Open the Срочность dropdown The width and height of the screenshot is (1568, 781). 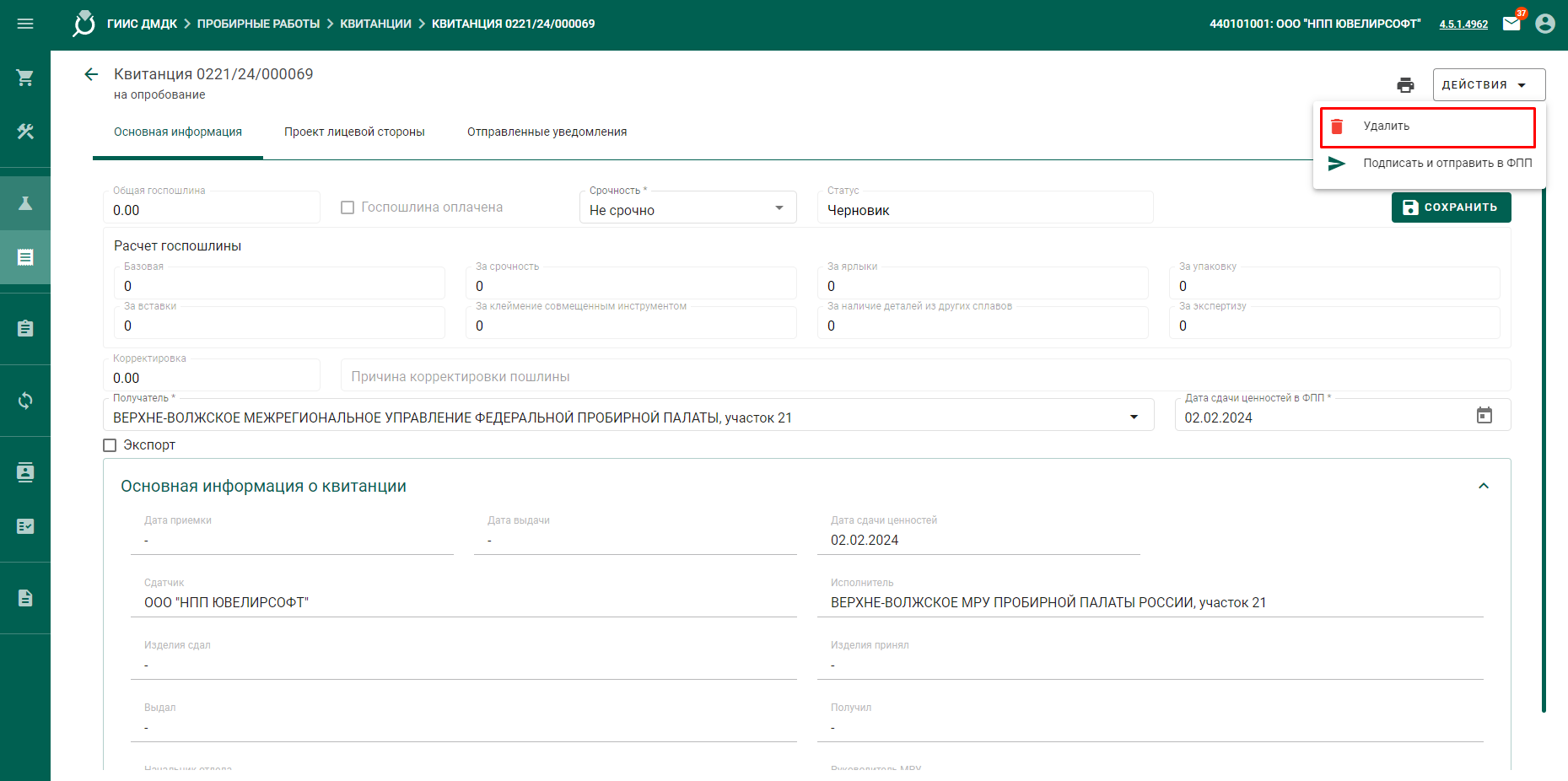pyautogui.click(x=687, y=207)
